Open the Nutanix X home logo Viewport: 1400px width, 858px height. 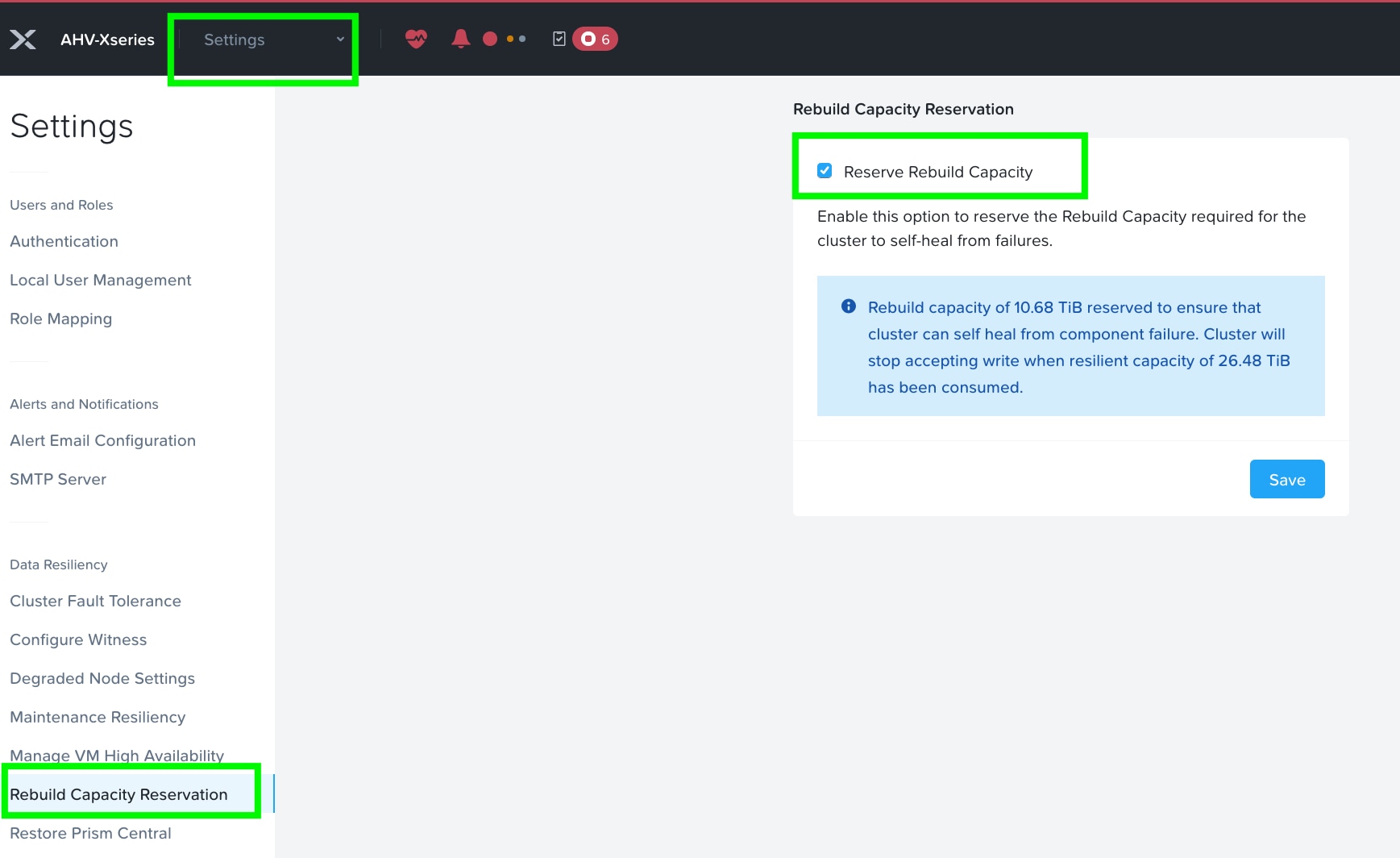24,39
